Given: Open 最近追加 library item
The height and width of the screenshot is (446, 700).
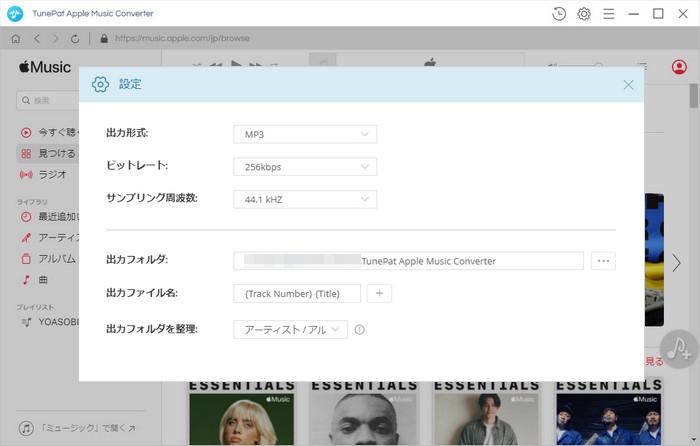Looking at the screenshot, I should click(x=49, y=217).
